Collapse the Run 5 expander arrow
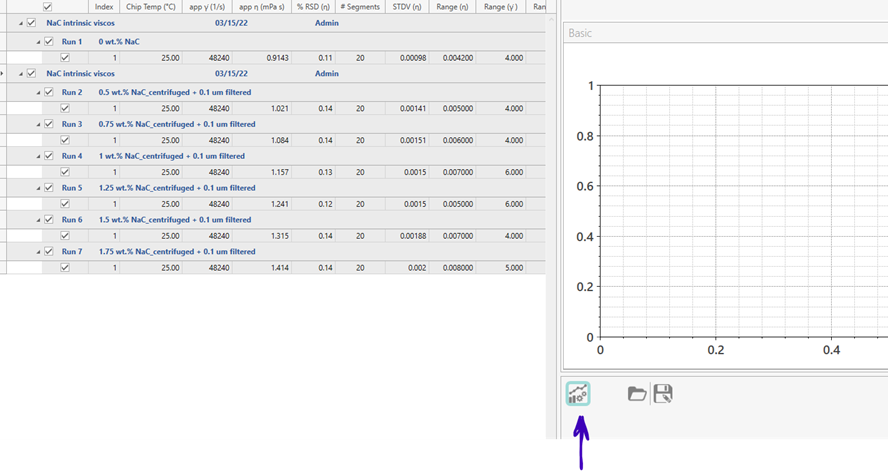The image size is (888, 471). (37, 188)
